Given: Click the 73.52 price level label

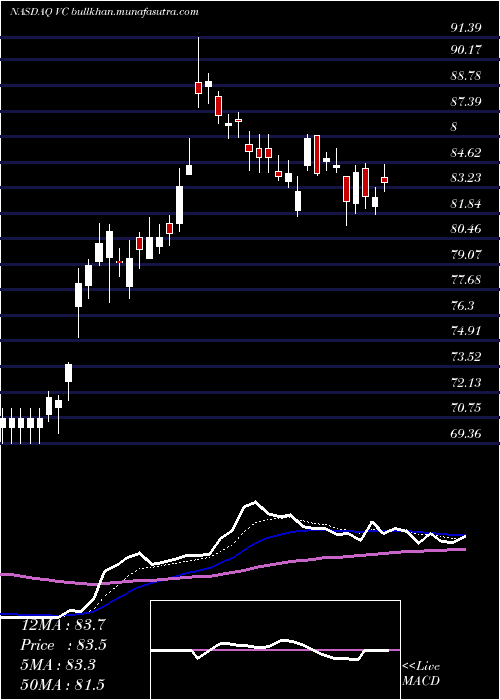Looking at the screenshot, I should tap(466, 357).
